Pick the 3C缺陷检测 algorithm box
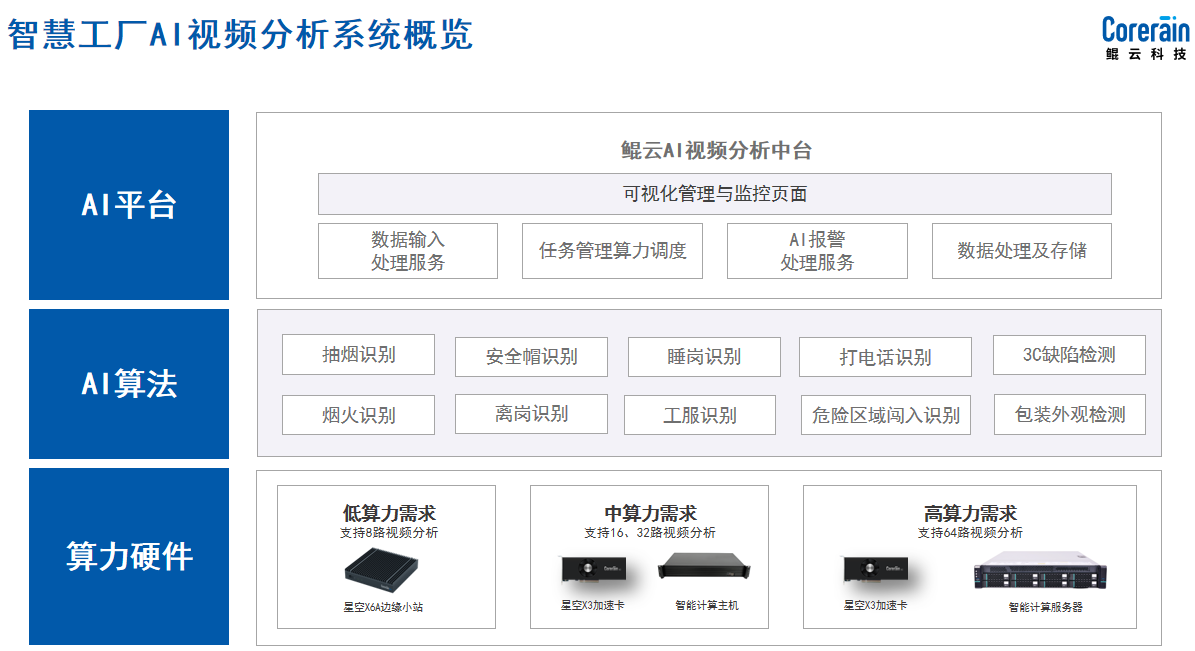 pos(1069,355)
